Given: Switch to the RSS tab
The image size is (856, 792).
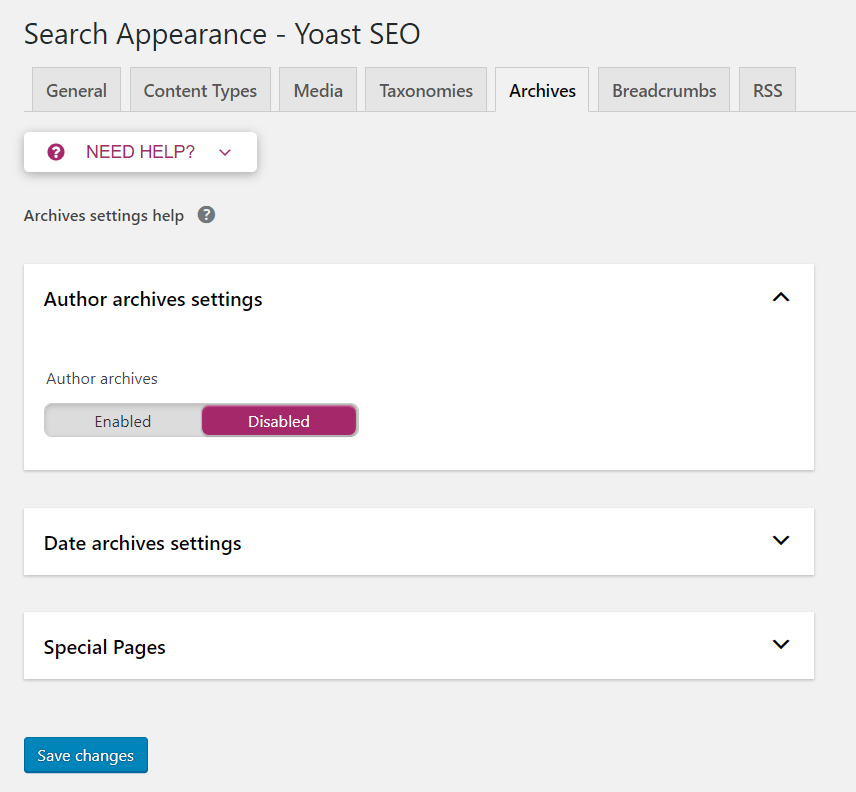Looking at the screenshot, I should click(767, 90).
